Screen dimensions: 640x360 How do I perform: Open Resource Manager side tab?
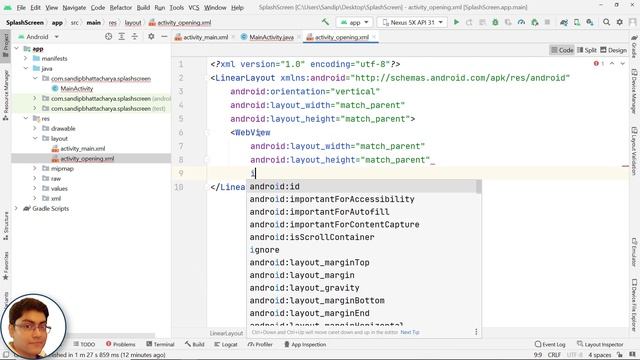6,95
